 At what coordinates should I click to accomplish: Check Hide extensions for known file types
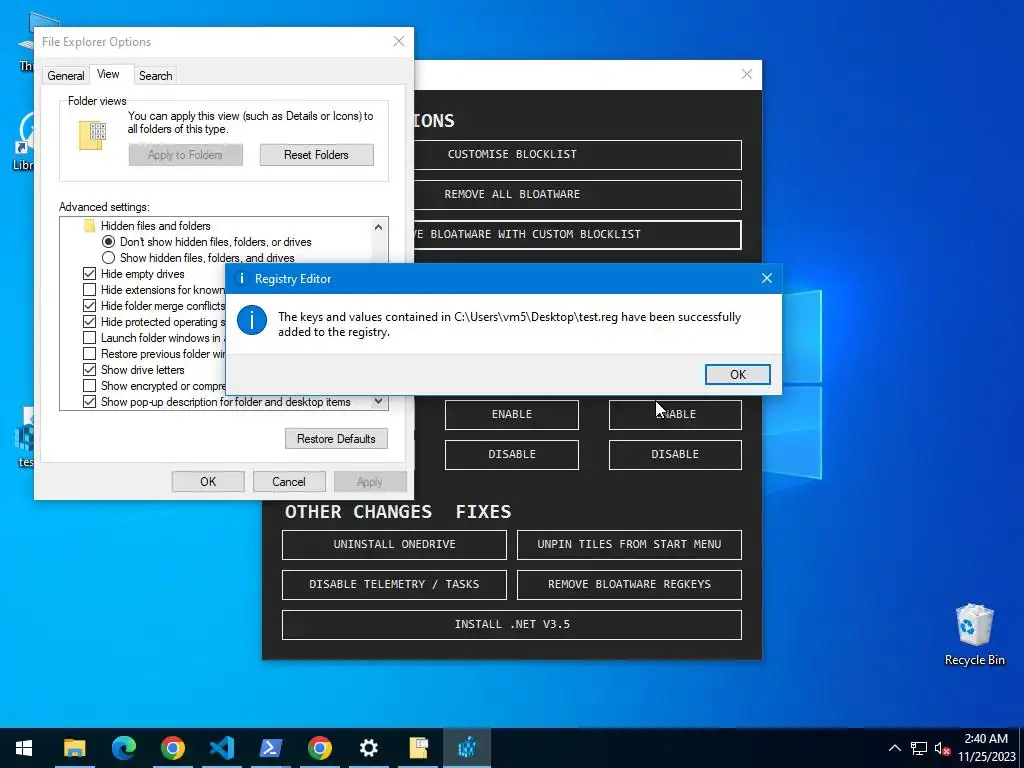(x=89, y=289)
